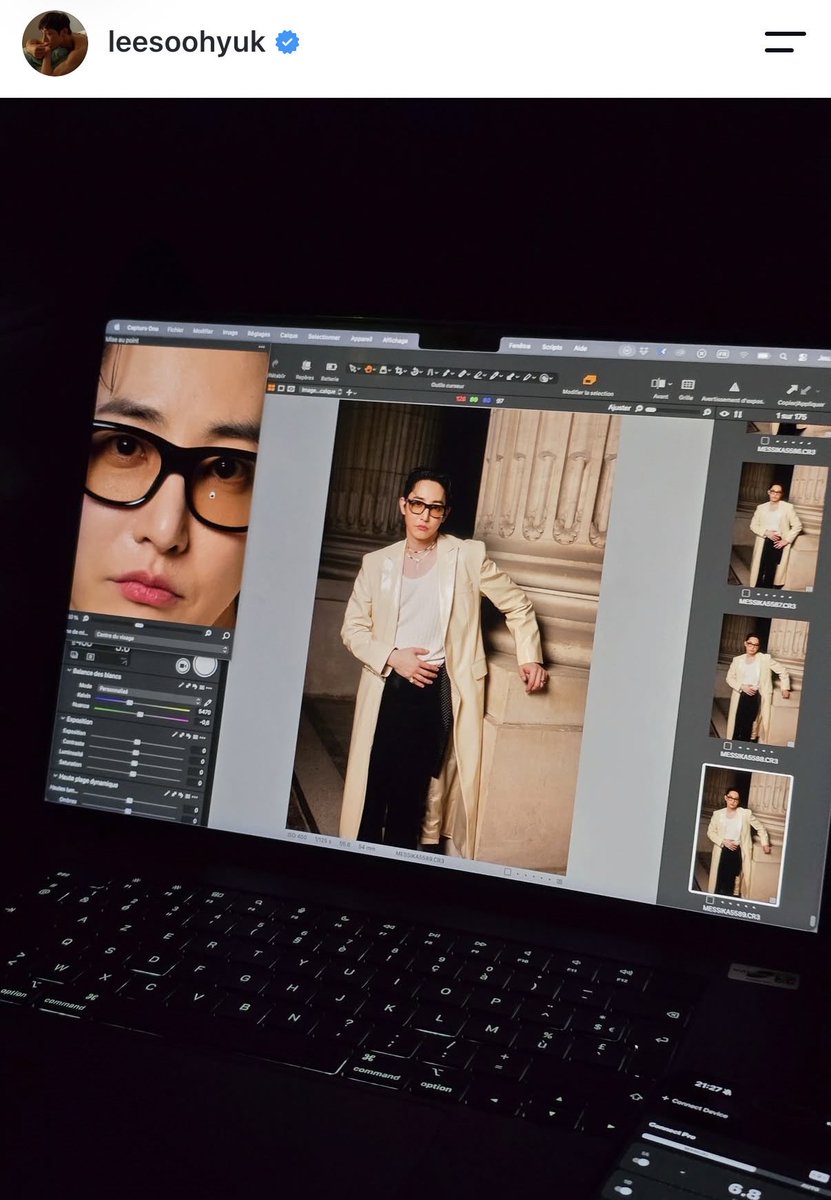Tick the checkbox below the main viewer image
Viewport: 831px width, 1200px height.
click(507, 871)
